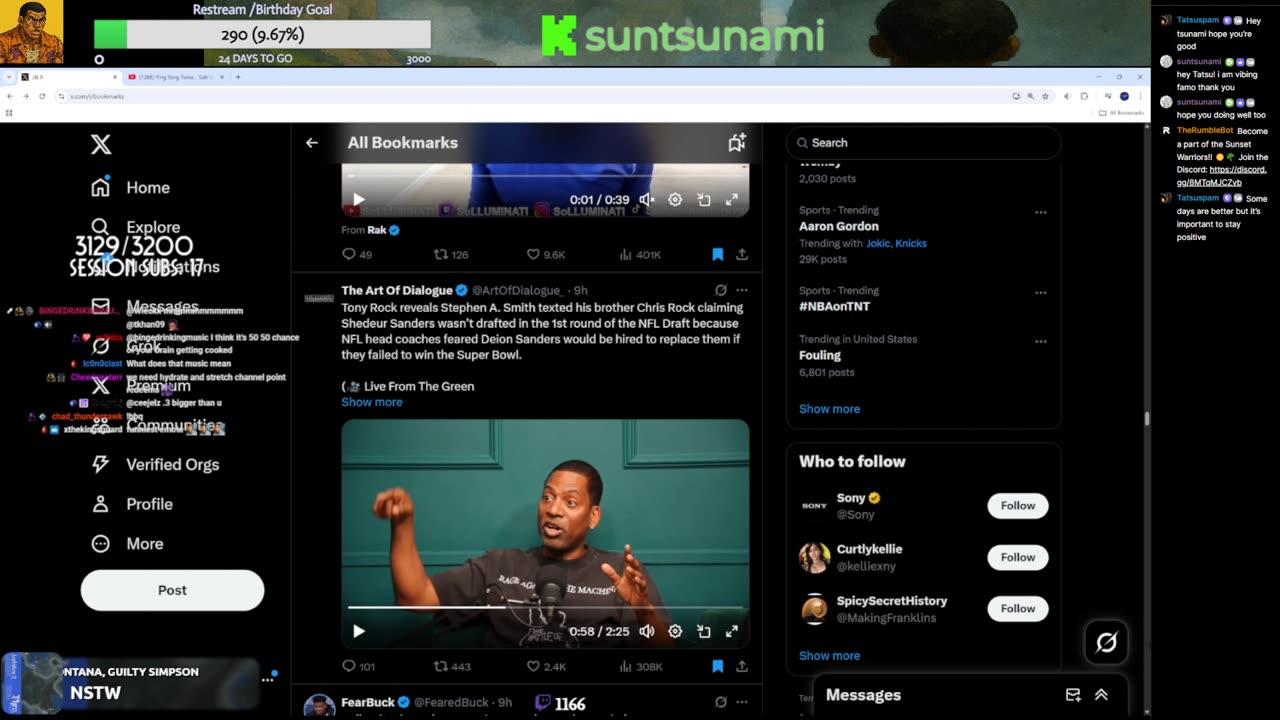Image resolution: width=1280 pixels, height=720 pixels.
Task: Enter fullscreen on the top video
Action: pyautogui.click(x=732, y=200)
